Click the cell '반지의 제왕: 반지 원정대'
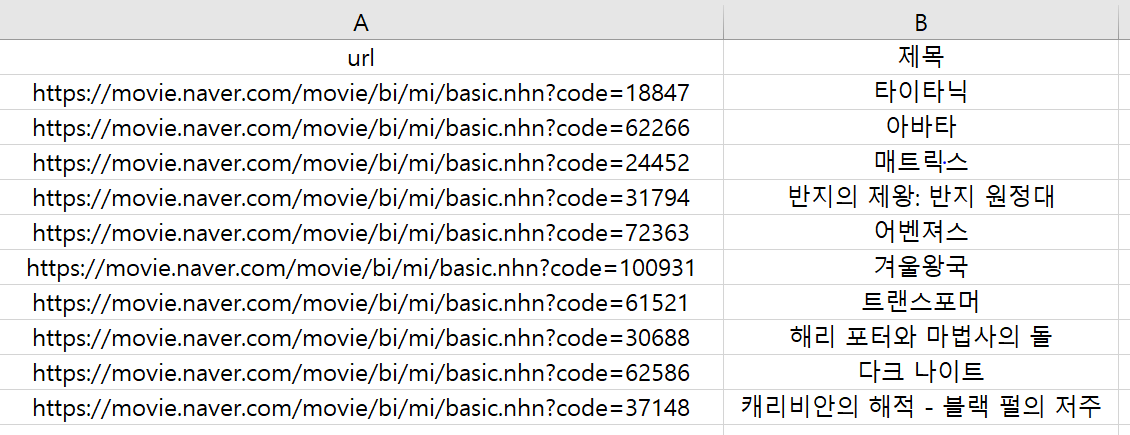 point(921,197)
